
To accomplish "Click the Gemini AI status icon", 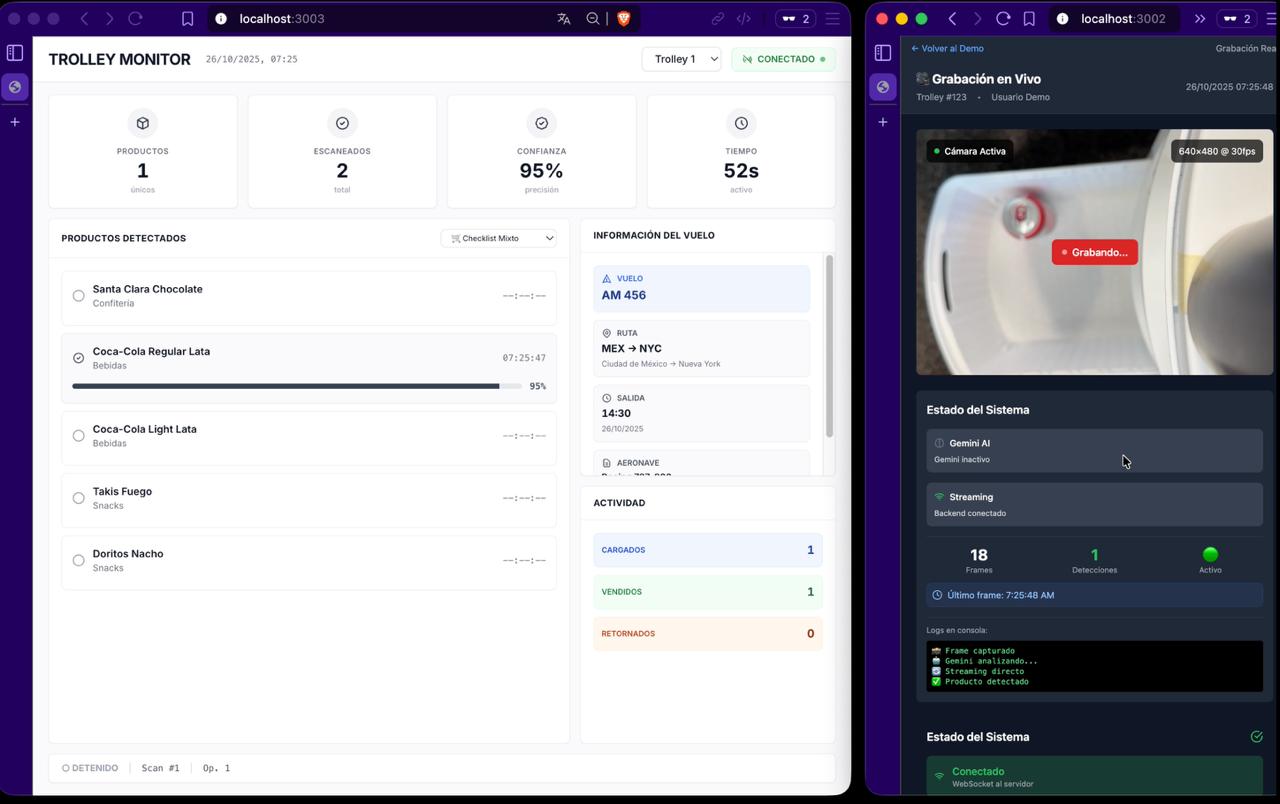I will pyautogui.click(x=939, y=443).
